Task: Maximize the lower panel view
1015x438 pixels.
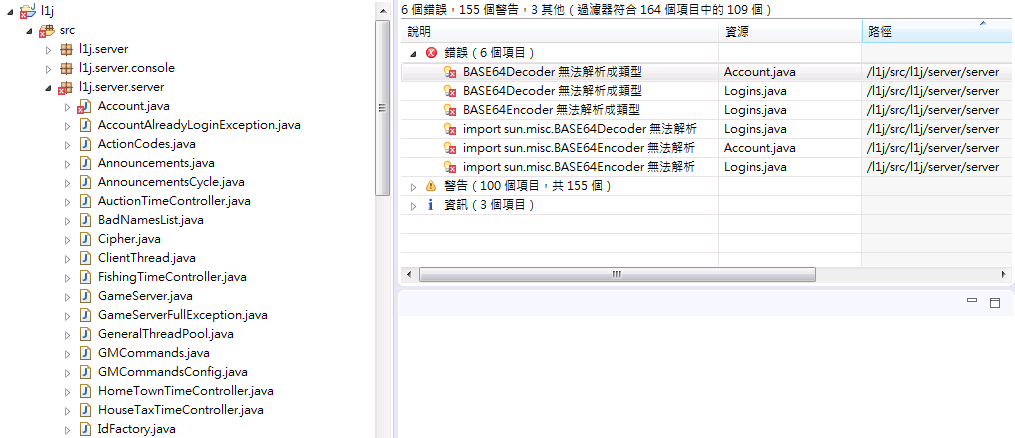Action: 995,302
